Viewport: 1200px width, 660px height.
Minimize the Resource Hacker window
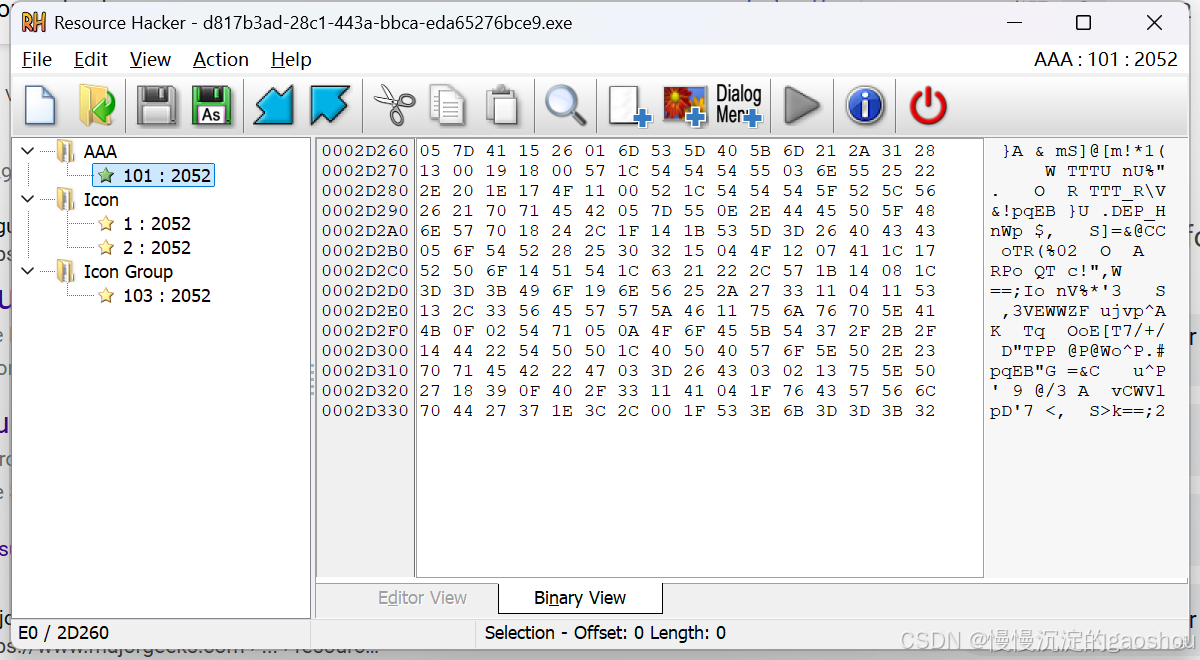1015,22
